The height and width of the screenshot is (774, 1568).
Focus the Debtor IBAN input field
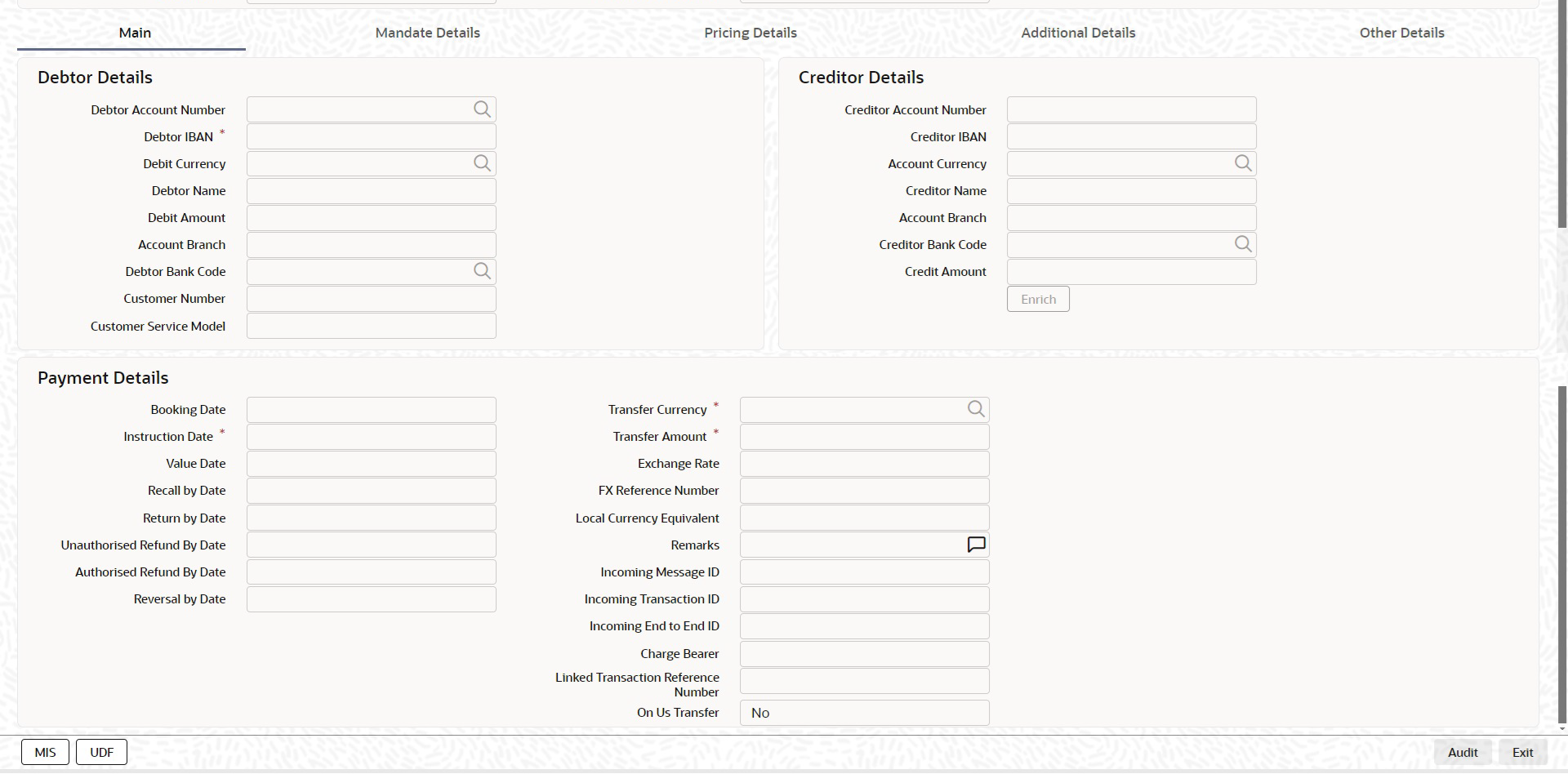coord(372,136)
